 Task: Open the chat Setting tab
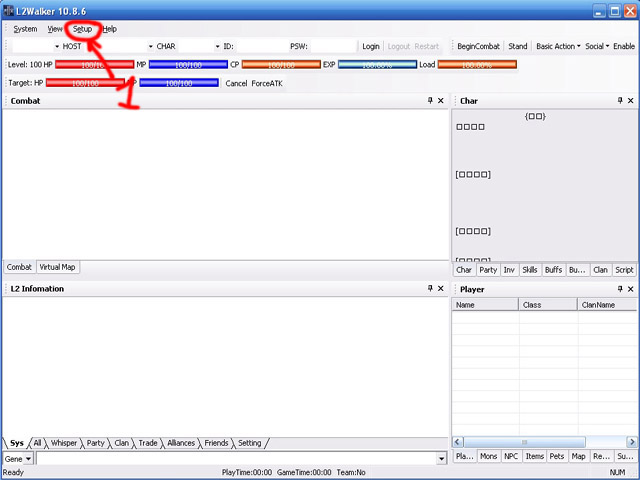click(x=249, y=443)
